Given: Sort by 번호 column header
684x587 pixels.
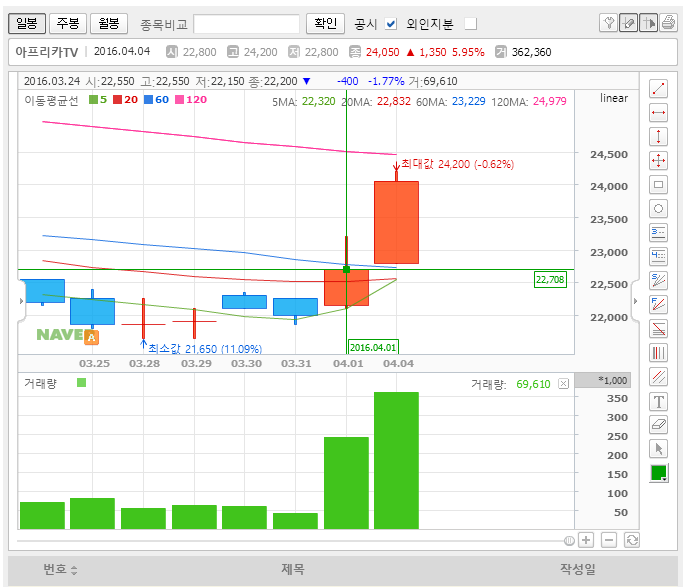Looking at the screenshot, I should point(60,570).
